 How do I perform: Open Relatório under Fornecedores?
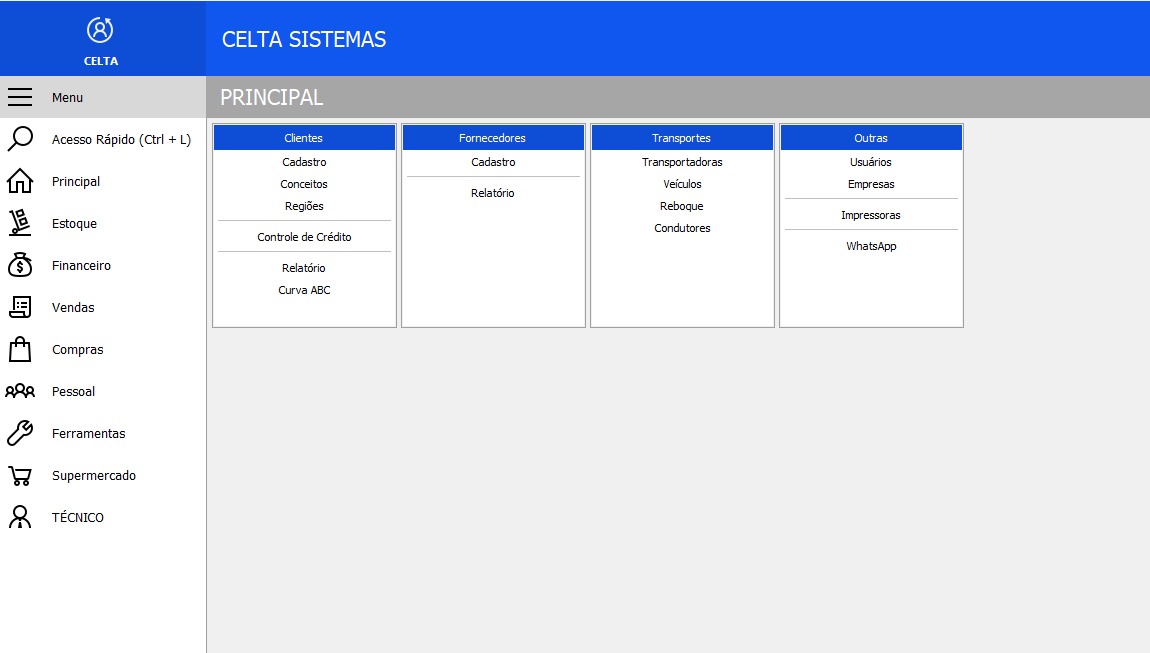pos(493,193)
